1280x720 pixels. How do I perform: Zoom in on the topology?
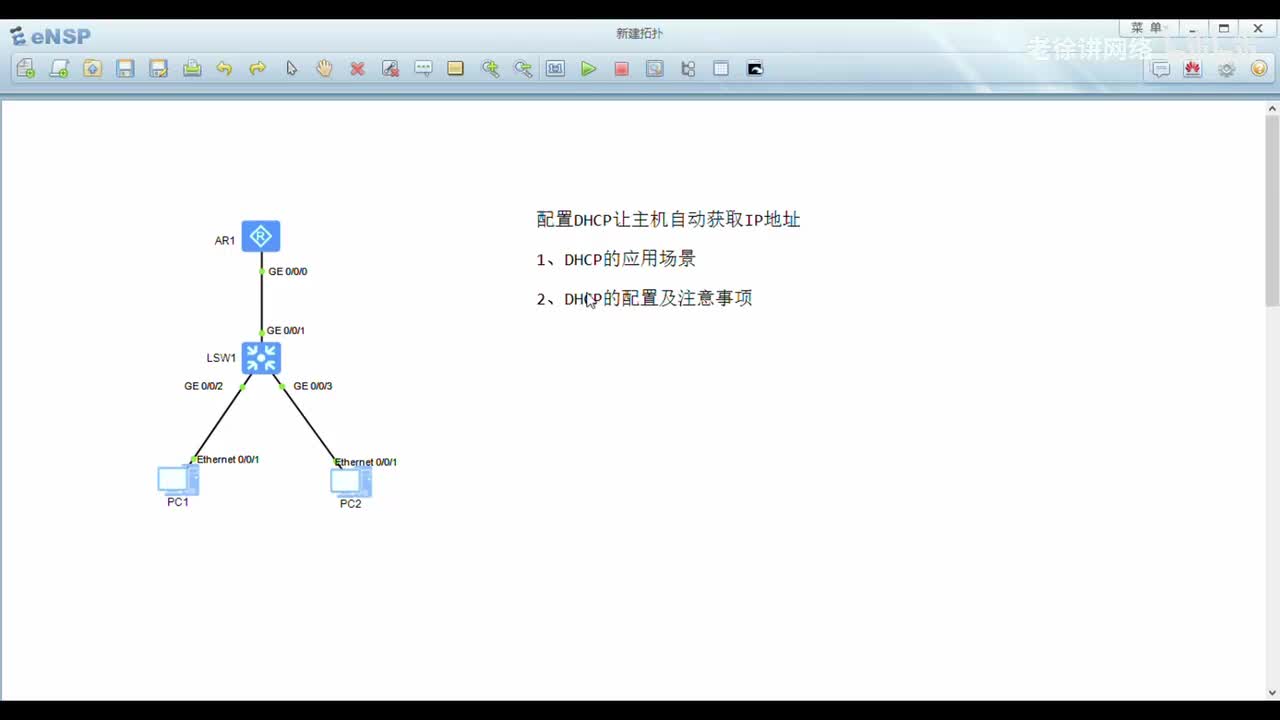490,69
